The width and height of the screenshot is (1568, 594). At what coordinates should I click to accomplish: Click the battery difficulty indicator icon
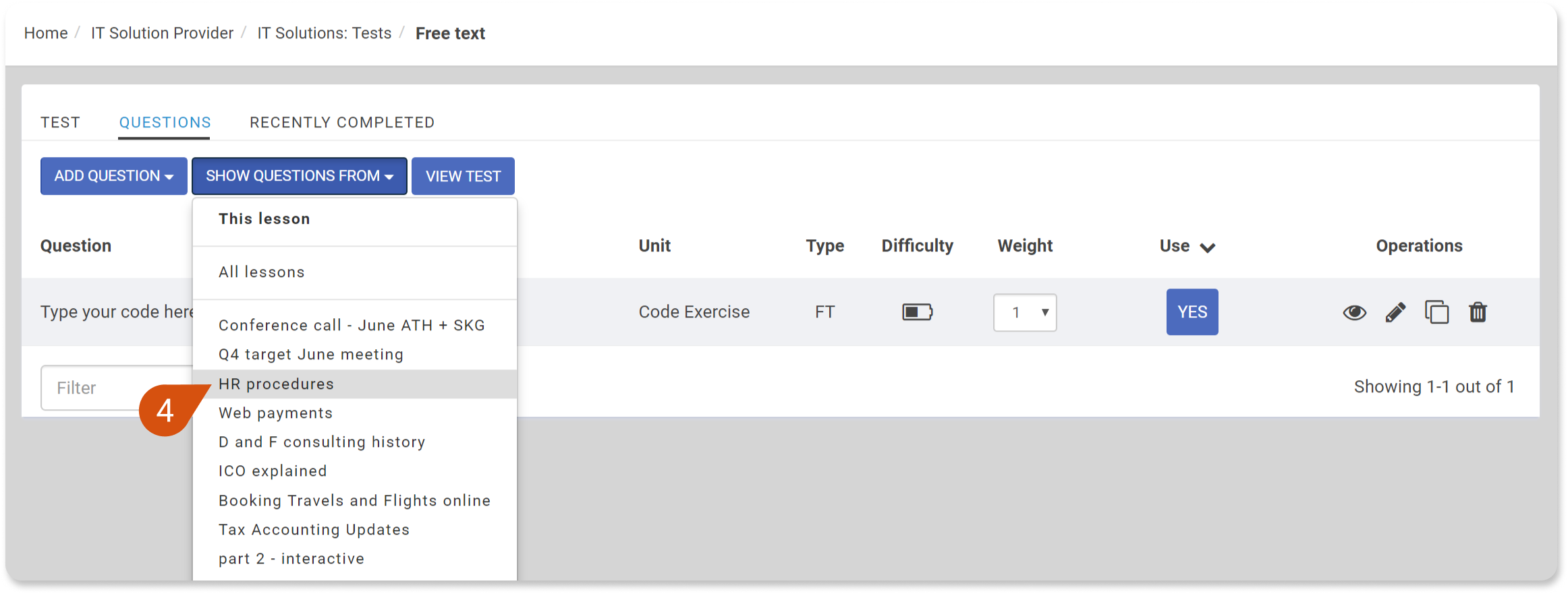tap(918, 312)
